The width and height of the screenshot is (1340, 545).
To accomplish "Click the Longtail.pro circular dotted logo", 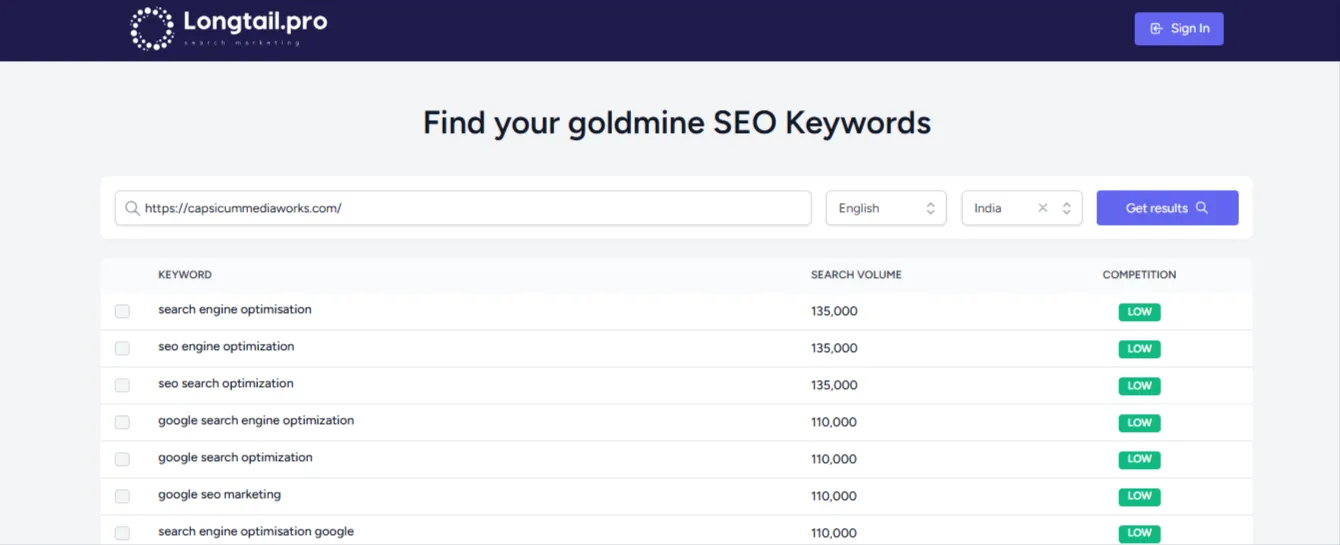I will pos(152,28).
